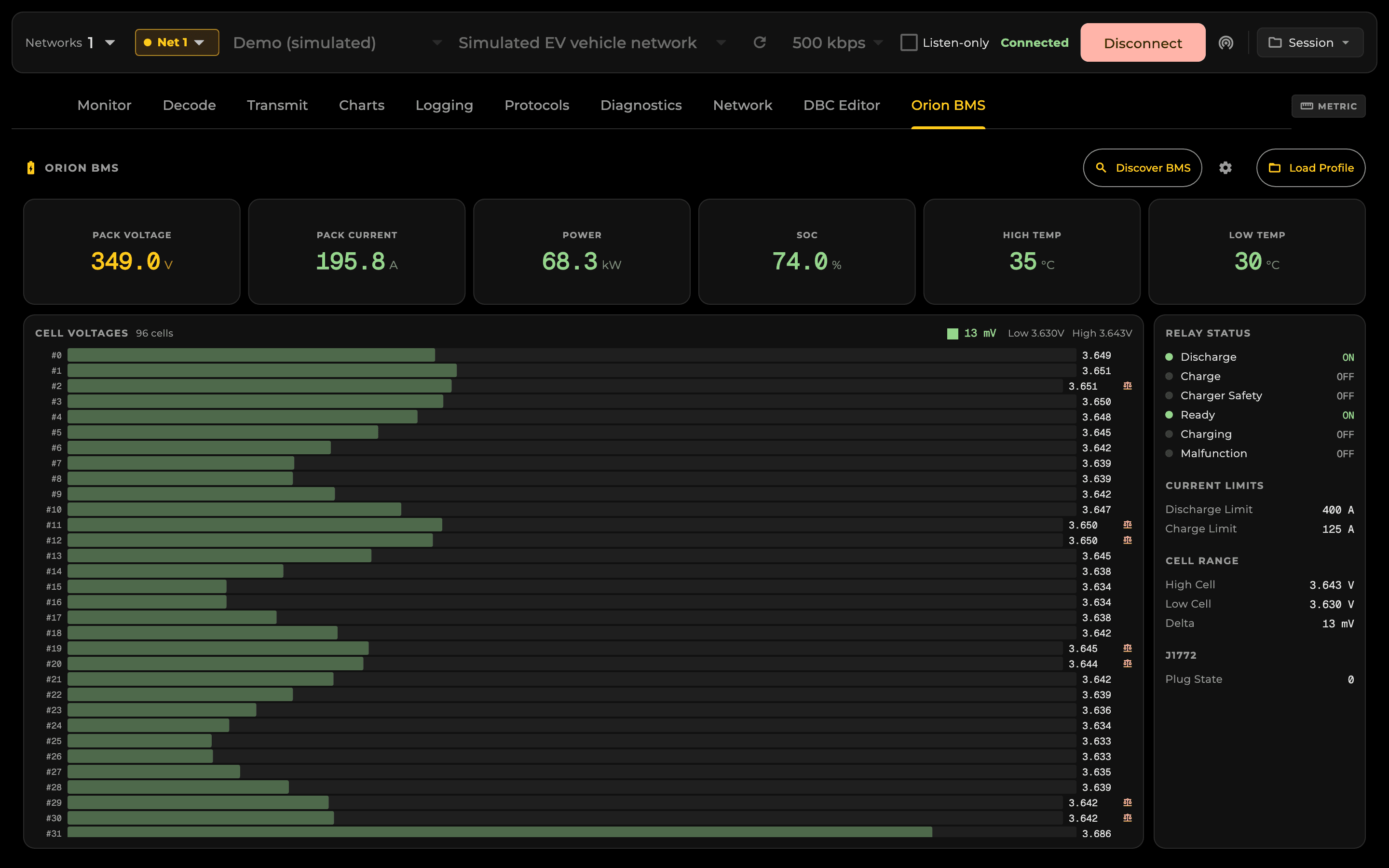1389x868 pixels.
Task: Click the Disconnect button
Action: click(x=1143, y=42)
